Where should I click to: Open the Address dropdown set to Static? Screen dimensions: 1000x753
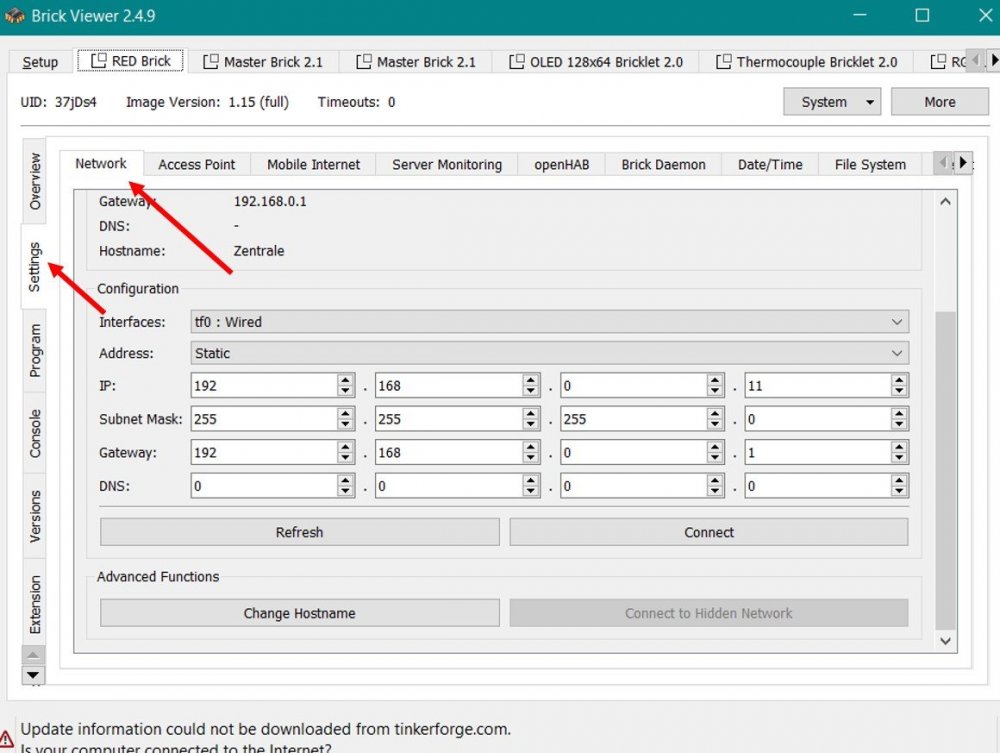[x=549, y=353]
